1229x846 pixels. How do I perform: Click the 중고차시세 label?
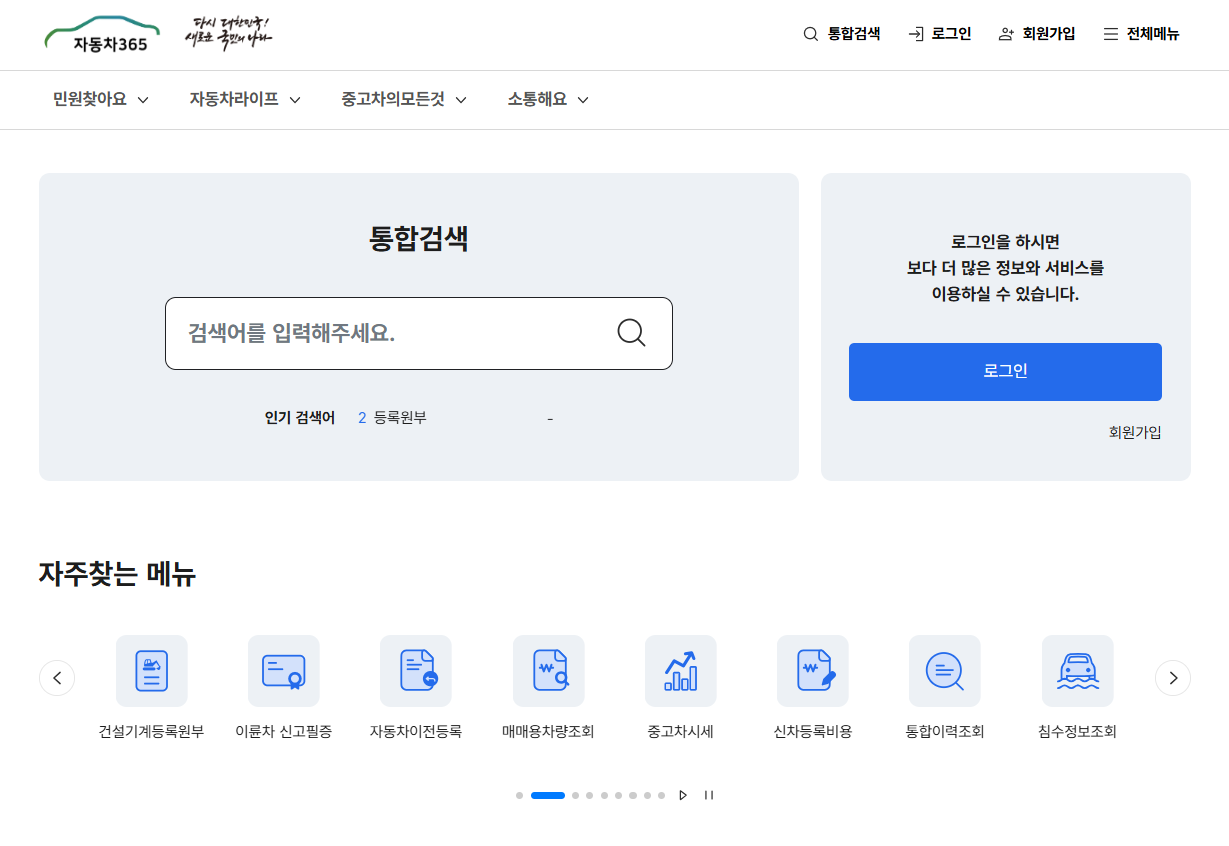(680, 732)
